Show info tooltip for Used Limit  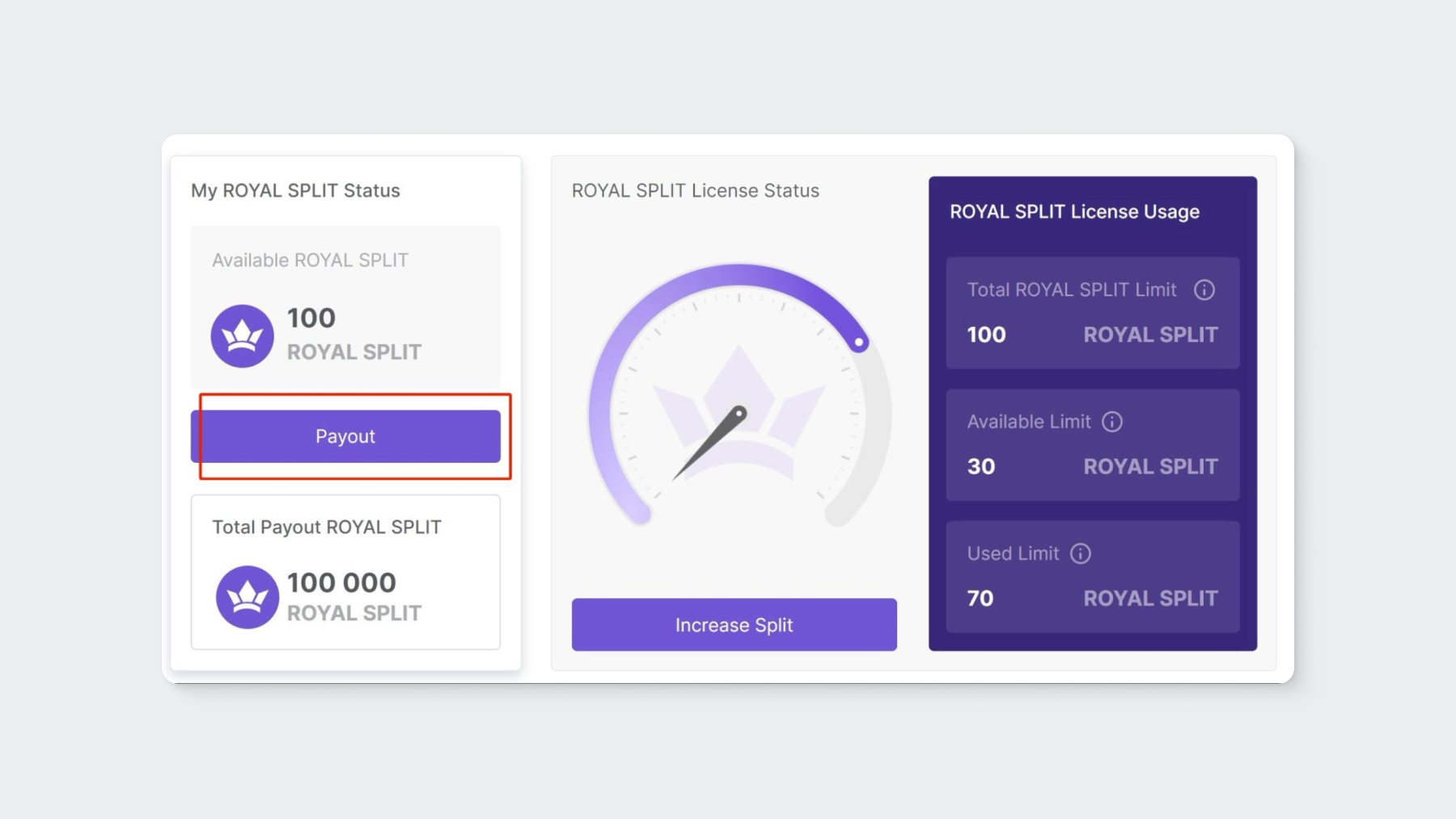pyautogui.click(x=1080, y=554)
